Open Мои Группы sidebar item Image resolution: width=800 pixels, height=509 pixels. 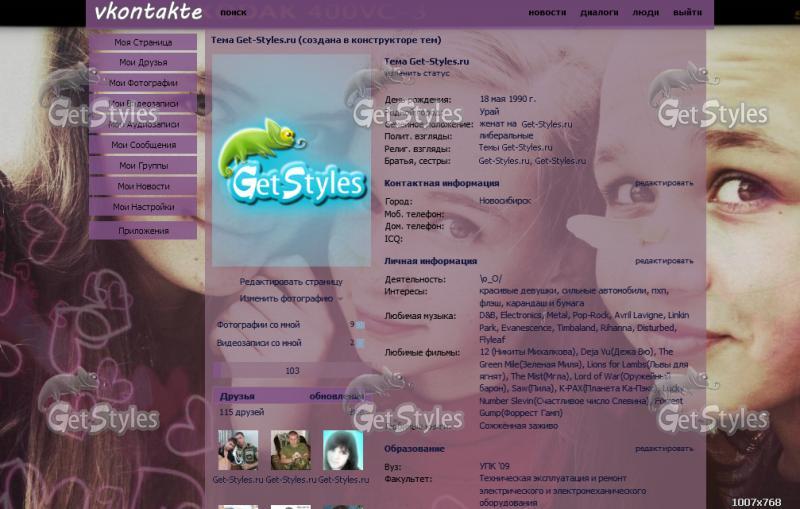(x=143, y=166)
